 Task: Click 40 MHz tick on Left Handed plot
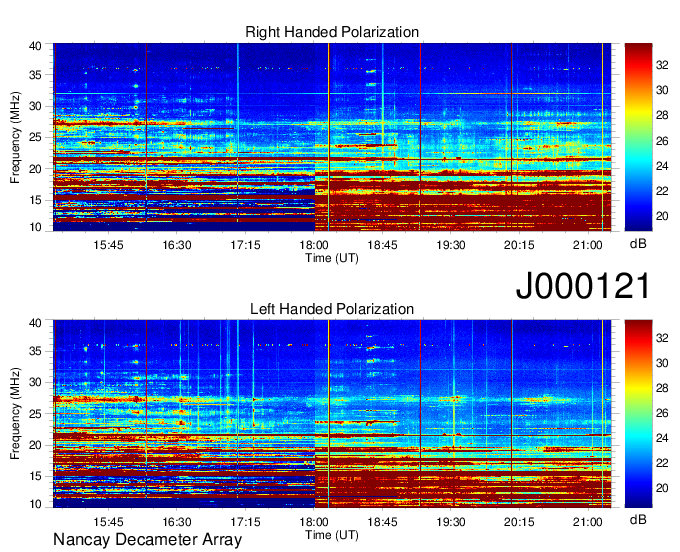[35, 323]
